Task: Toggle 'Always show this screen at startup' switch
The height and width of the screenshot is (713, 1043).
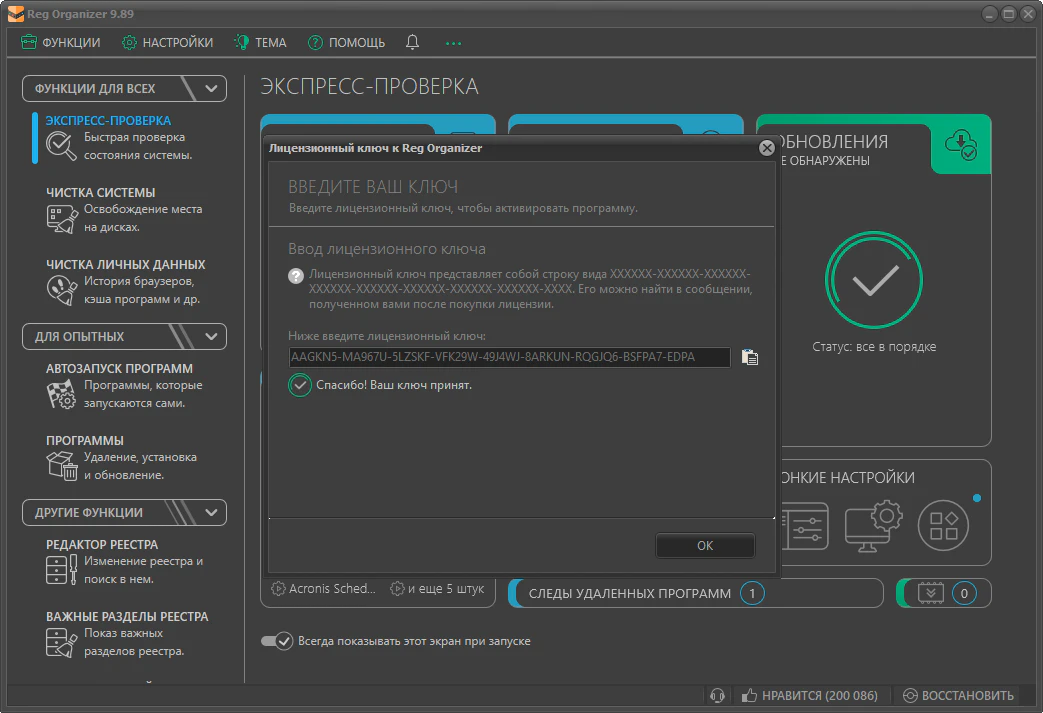Action: (x=277, y=641)
